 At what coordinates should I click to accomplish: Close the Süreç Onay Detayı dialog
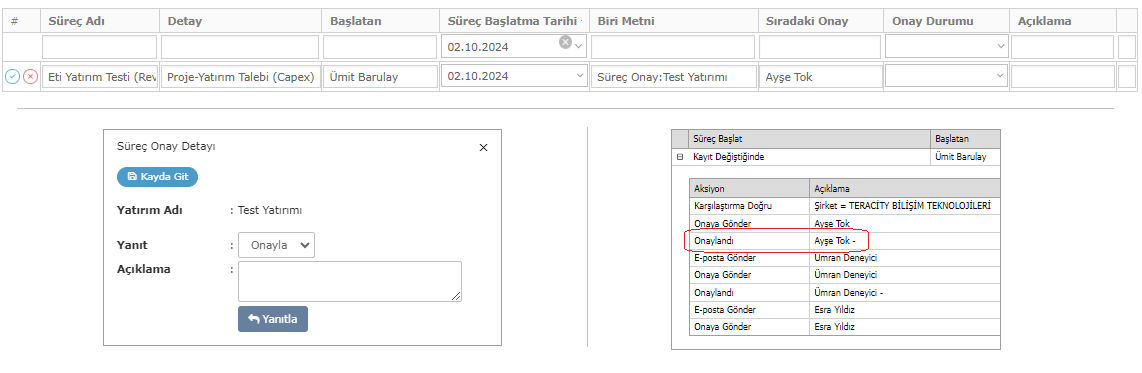483,147
